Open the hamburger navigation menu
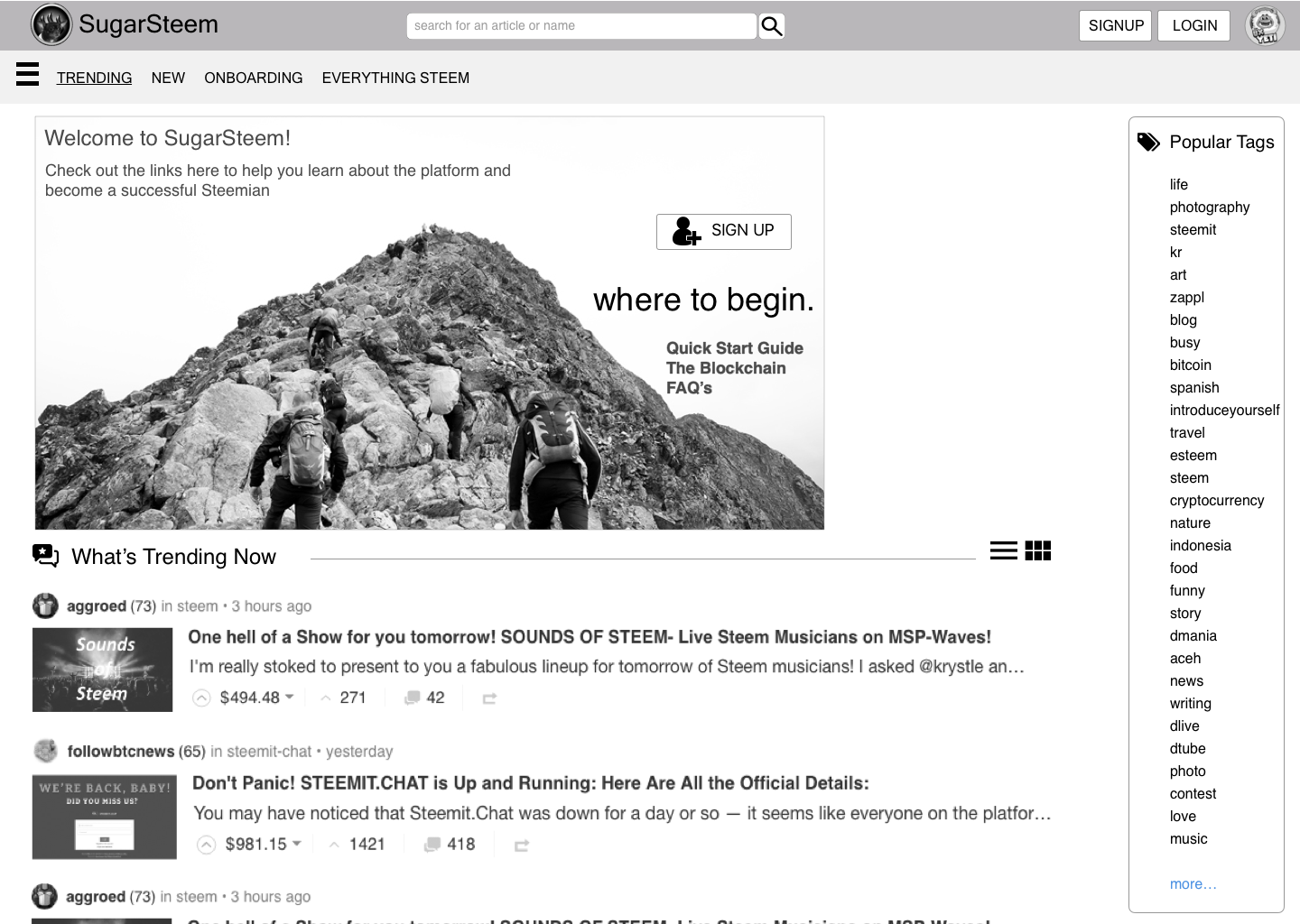Image resolution: width=1300 pixels, height=924 pixels. pyautogui.click(x=27, y=74)
